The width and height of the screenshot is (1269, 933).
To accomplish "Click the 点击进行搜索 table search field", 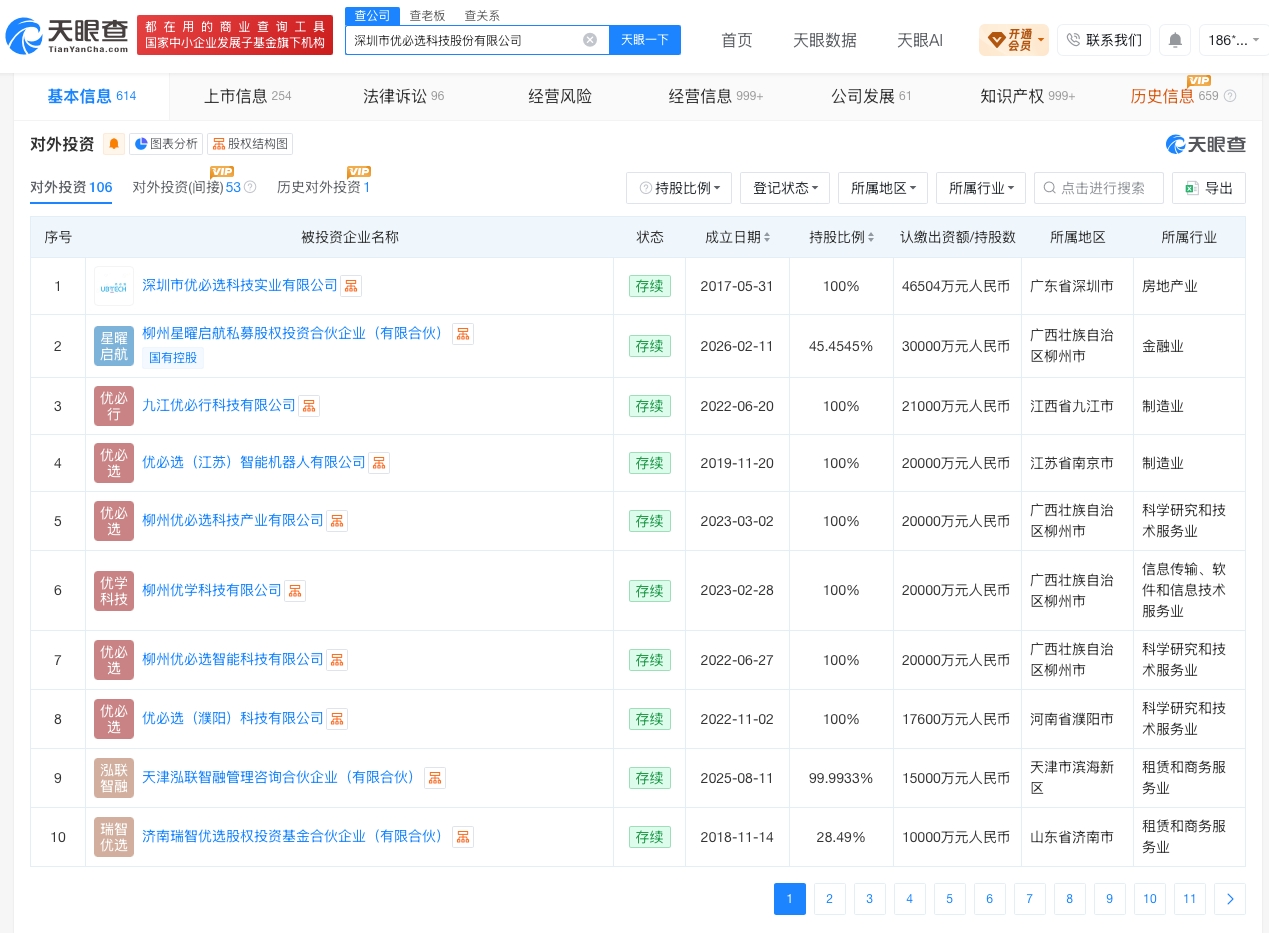I will (1099, 188).
